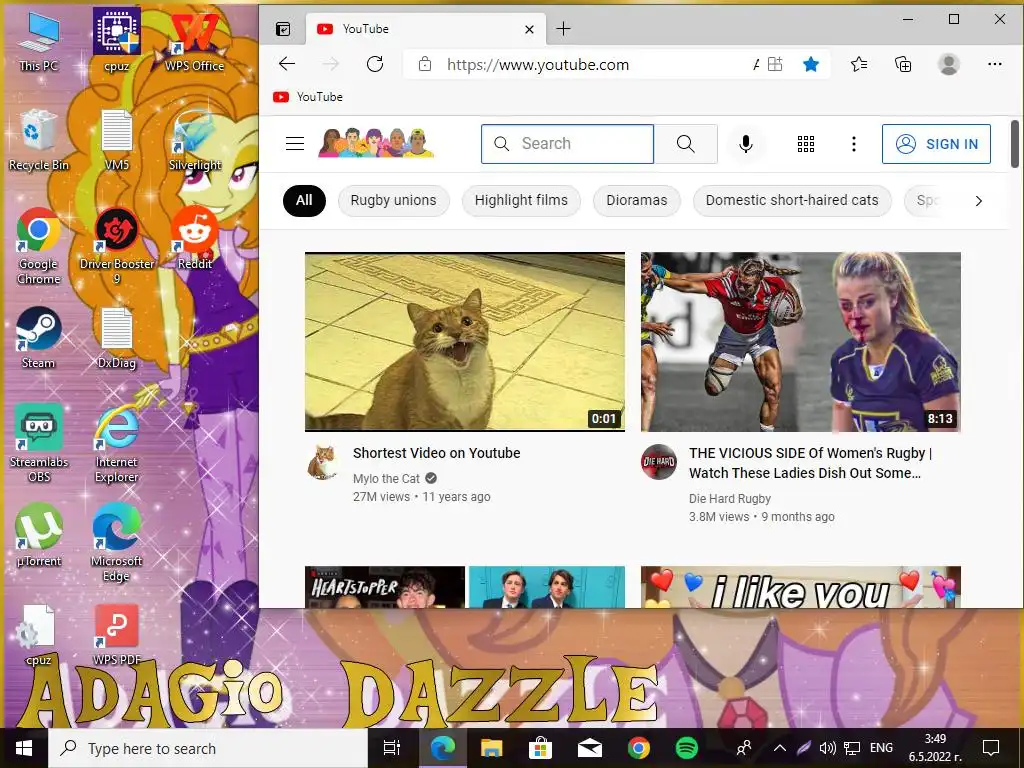Open the cat video thumbnail
The width and height of the screenshot is (1024, 768).
tap(465, 342)
